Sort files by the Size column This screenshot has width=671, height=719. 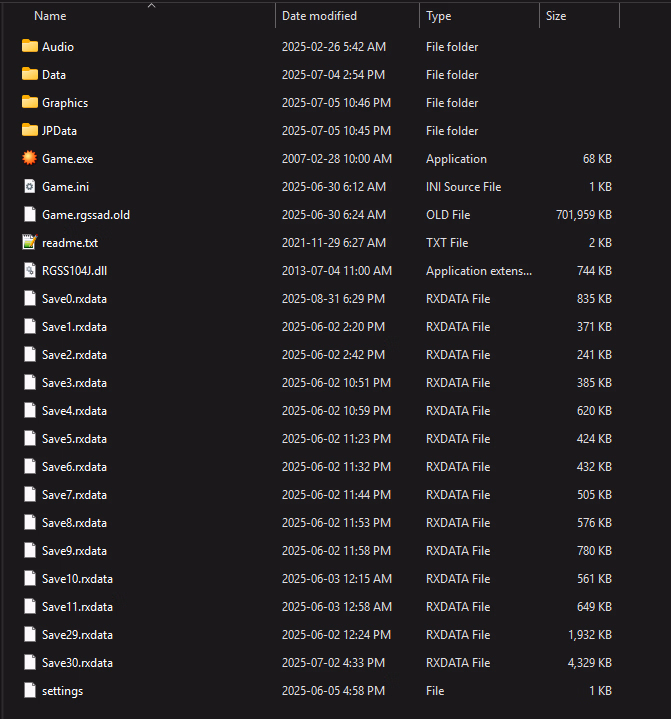click(556, 16)
